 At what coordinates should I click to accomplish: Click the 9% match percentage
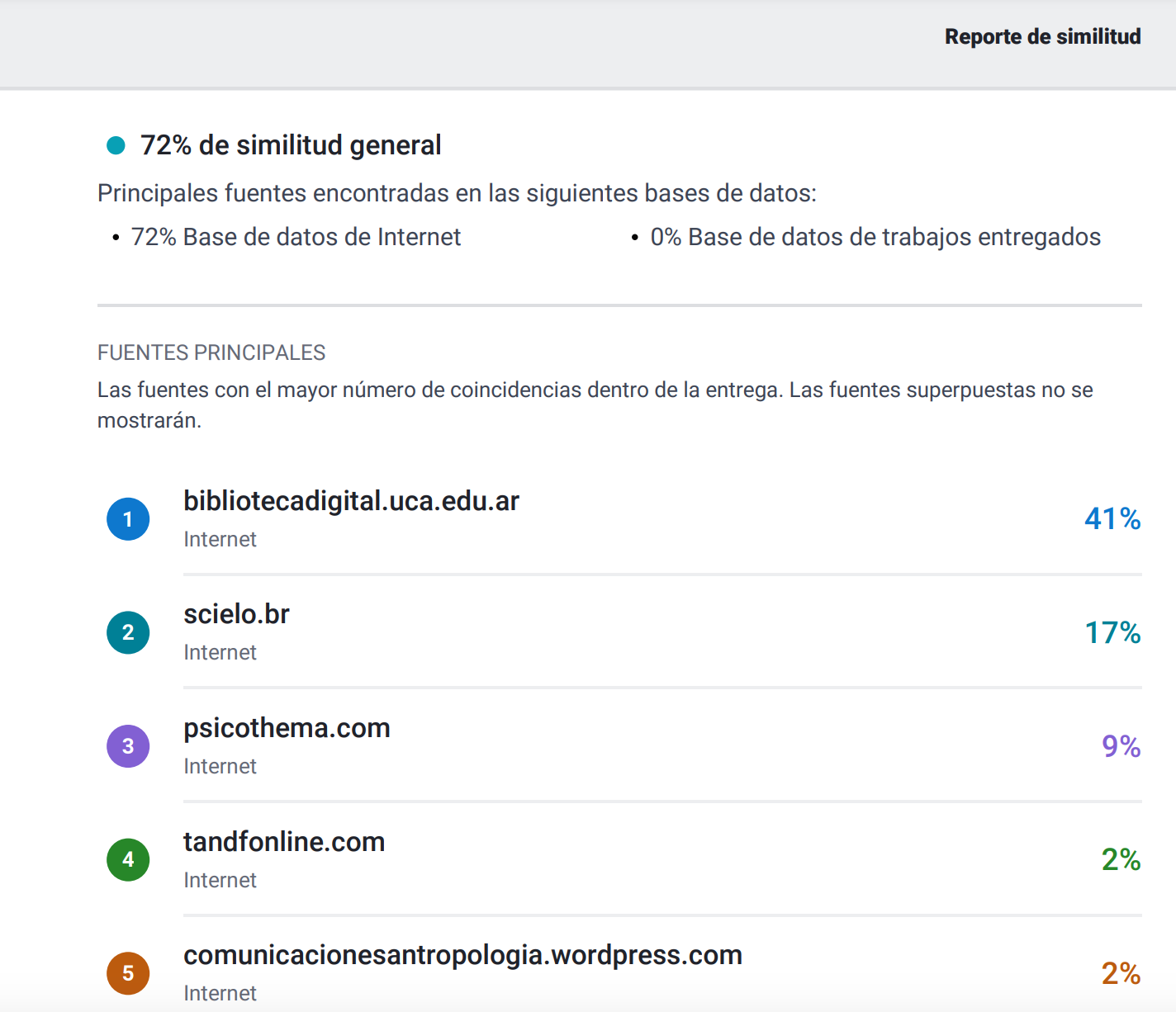[1121, 746]
